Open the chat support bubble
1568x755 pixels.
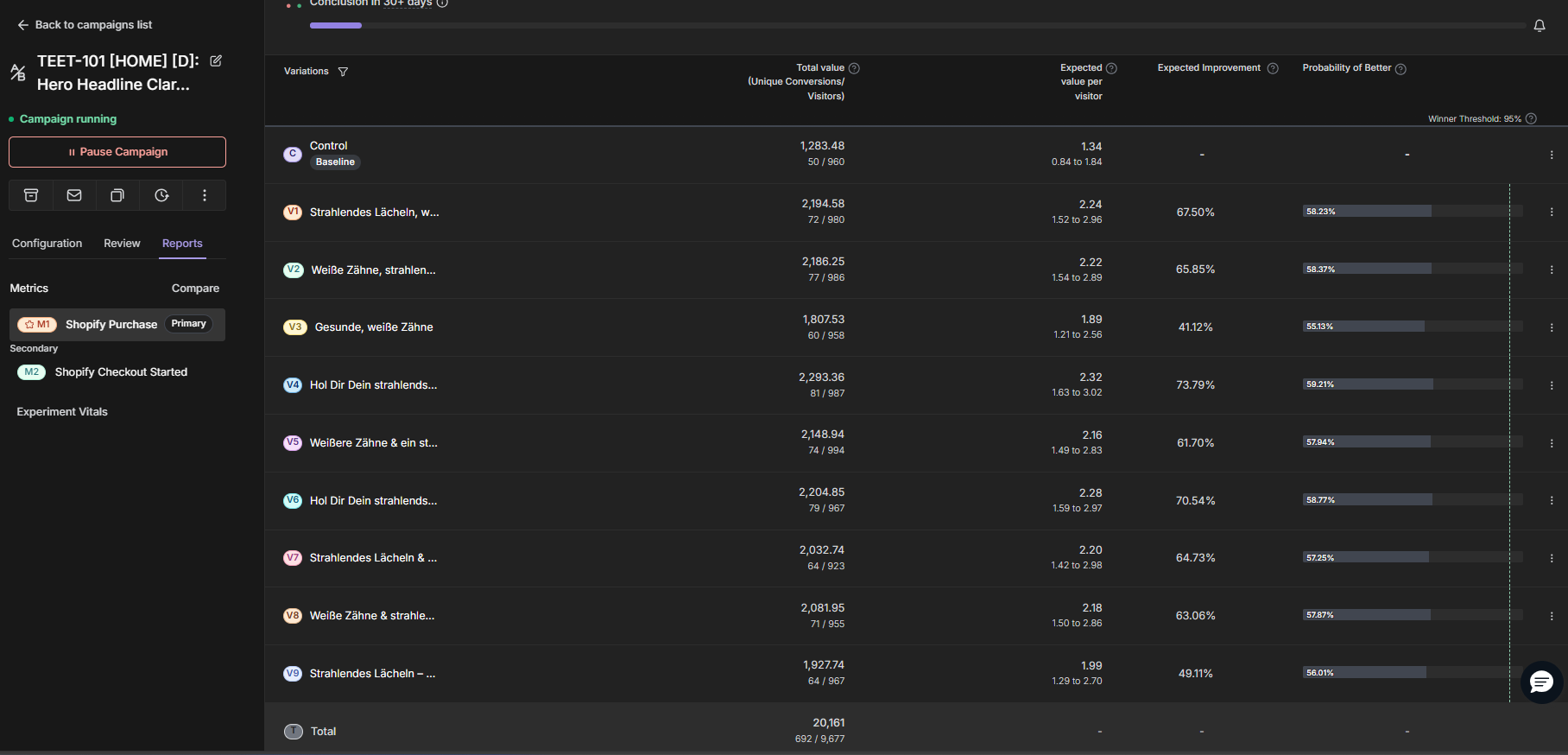click(x=1541, y=682)
